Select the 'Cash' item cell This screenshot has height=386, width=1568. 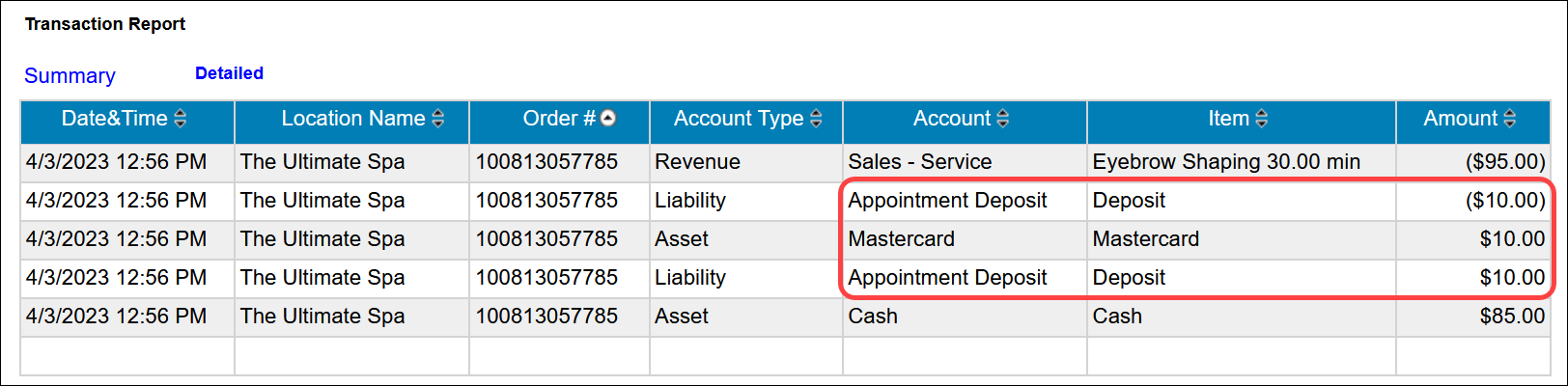(x=1242, y=317)
